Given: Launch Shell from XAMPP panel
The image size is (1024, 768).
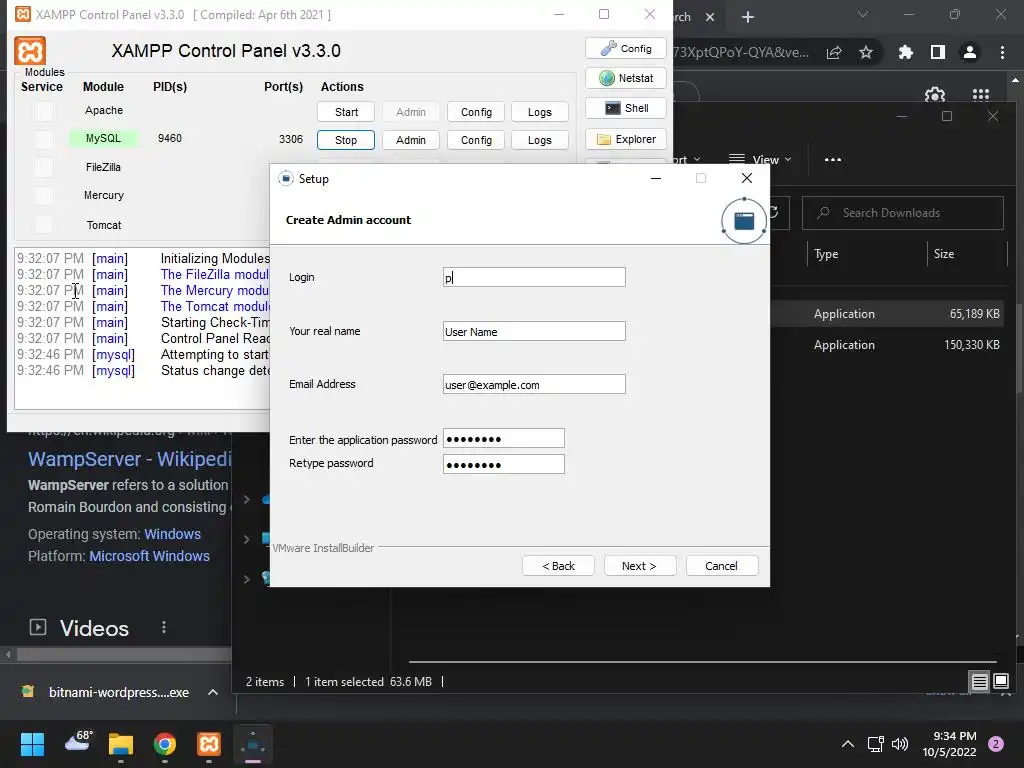Looking at the screenshot, I should (x=626, y=108).
